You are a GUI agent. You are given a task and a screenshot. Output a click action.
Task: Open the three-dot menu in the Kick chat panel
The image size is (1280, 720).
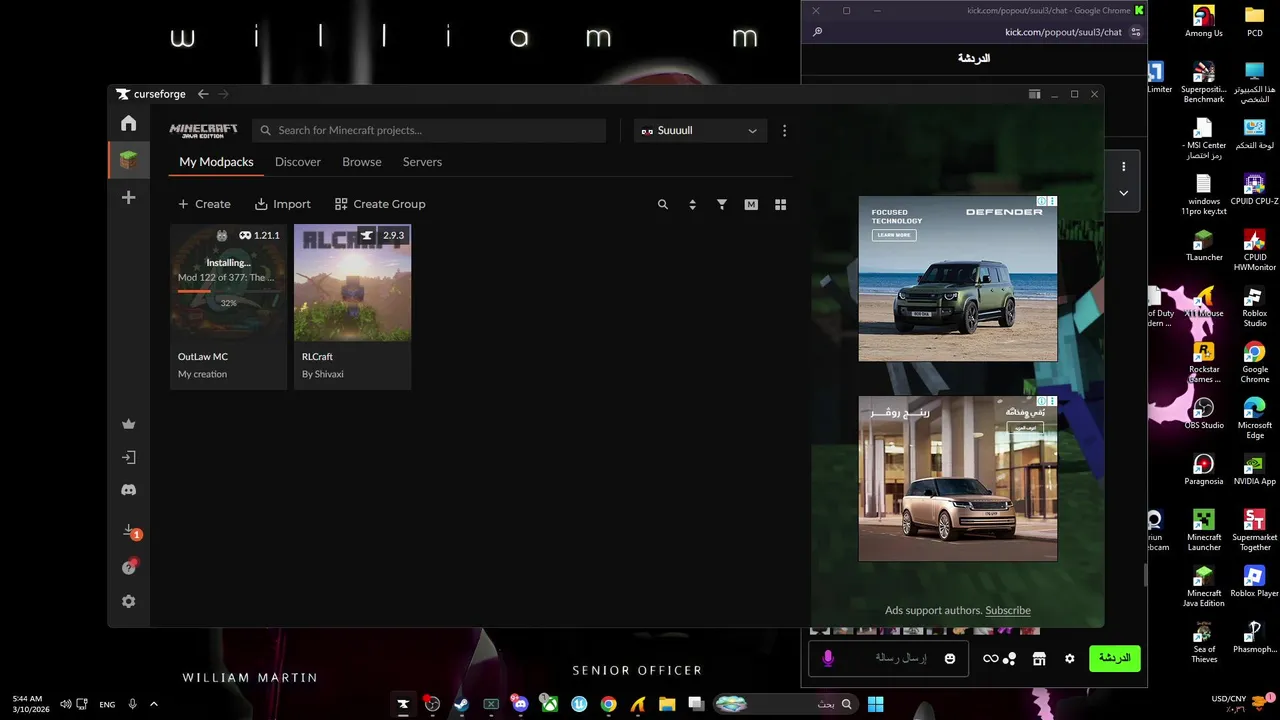[1123, 167]
